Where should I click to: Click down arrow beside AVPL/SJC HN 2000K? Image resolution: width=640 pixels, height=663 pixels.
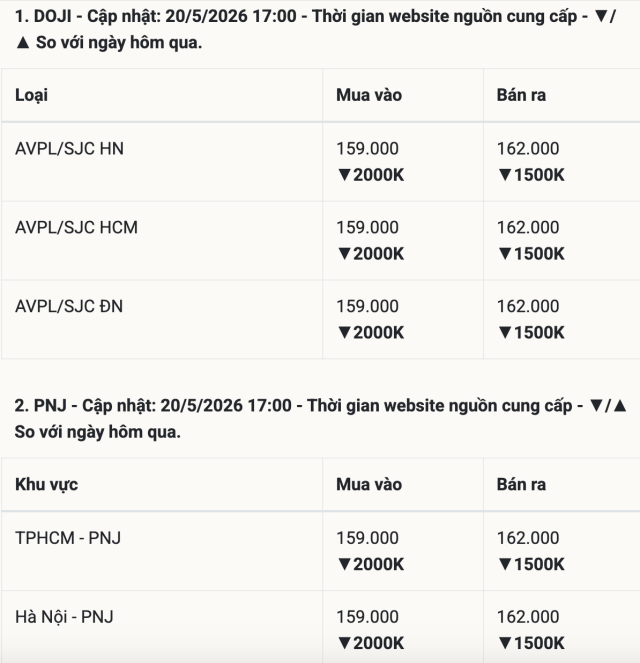[x=344, y=175]
